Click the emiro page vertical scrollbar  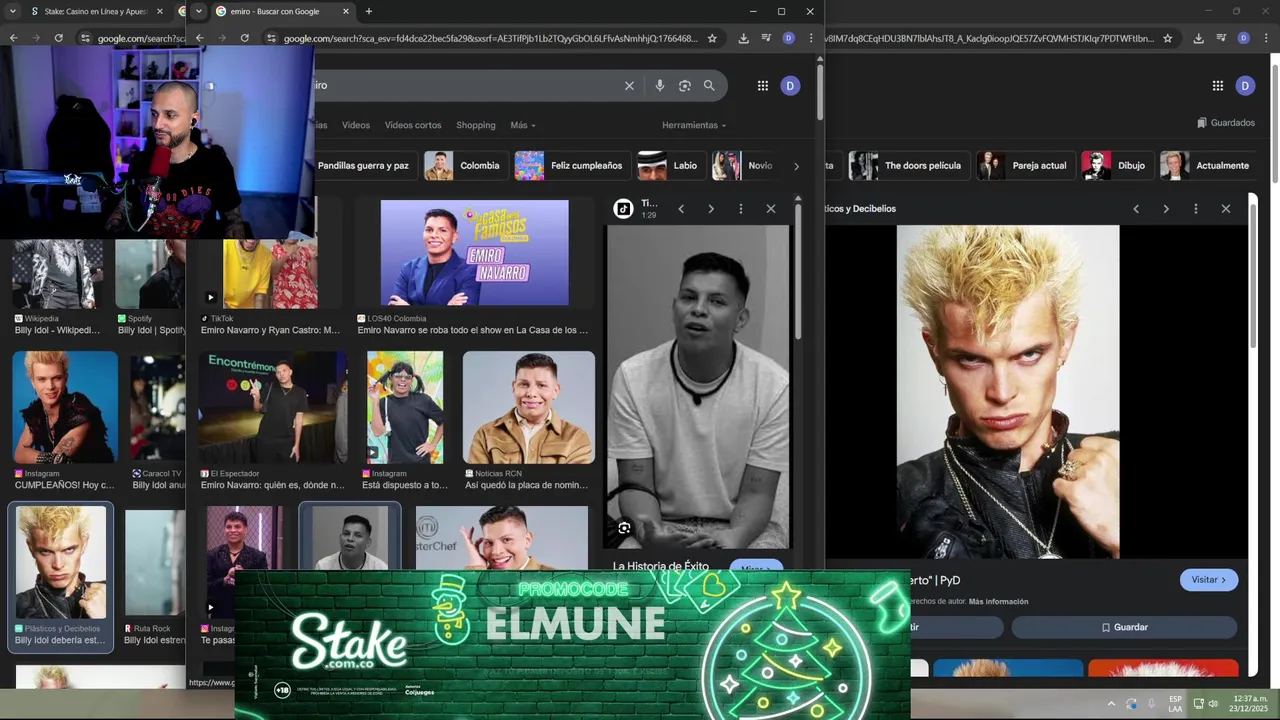pos(820,92)
